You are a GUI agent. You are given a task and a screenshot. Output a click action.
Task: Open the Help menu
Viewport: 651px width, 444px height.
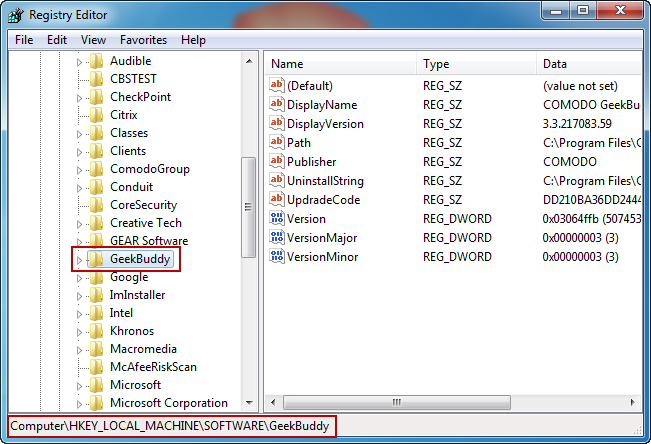tap(193, 40)
